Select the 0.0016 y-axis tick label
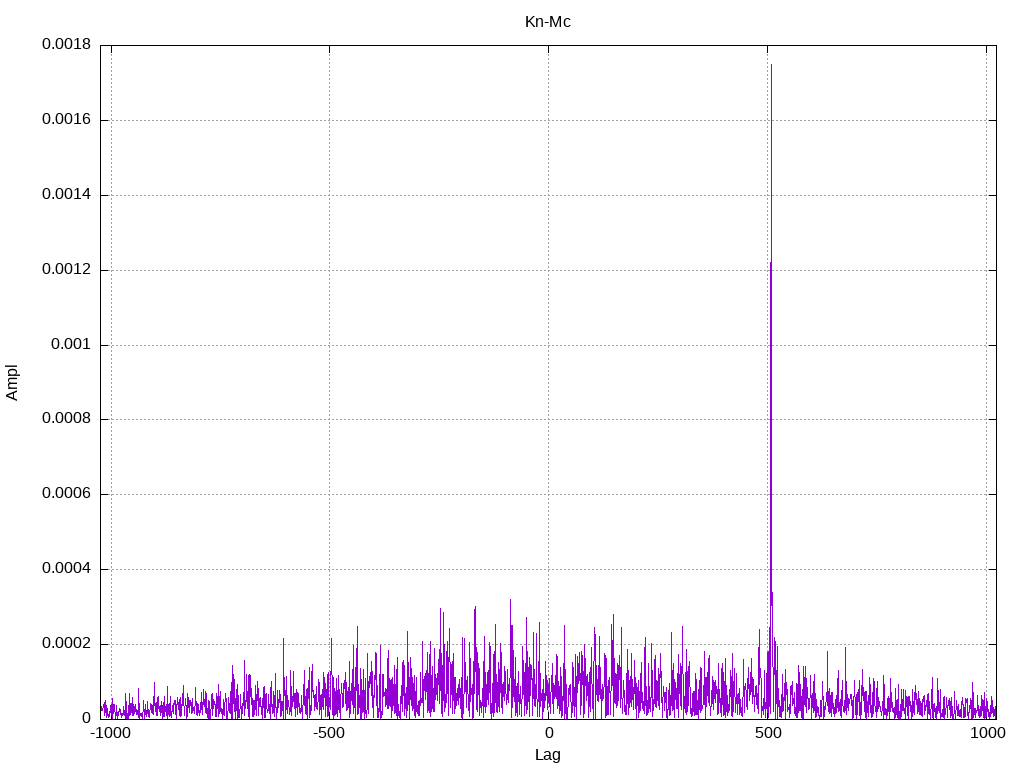Viewport: 1024px width, 768px height. point(66,120)
